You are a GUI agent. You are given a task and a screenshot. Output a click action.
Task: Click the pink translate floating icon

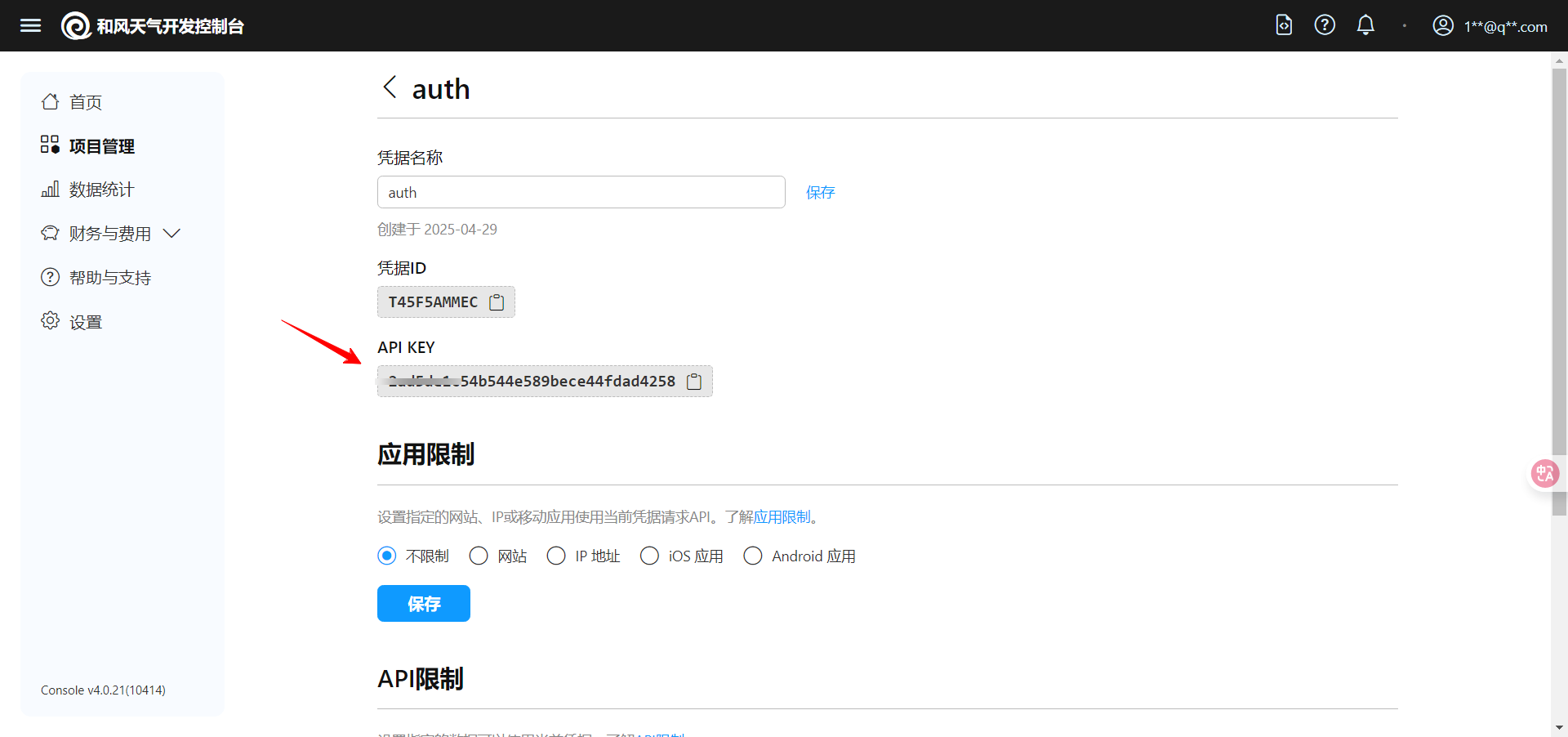1544,473
